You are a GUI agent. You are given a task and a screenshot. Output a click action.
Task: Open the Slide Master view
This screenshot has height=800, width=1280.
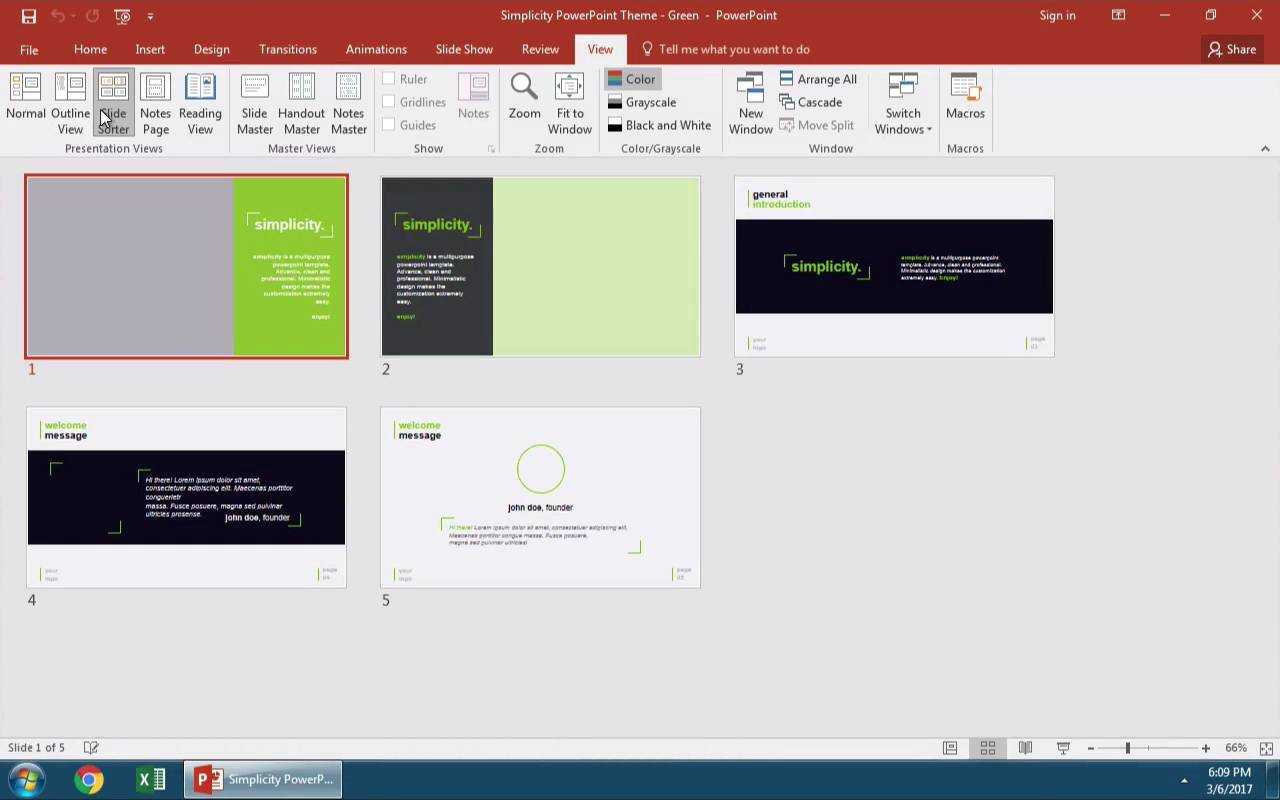pos(255,103)
